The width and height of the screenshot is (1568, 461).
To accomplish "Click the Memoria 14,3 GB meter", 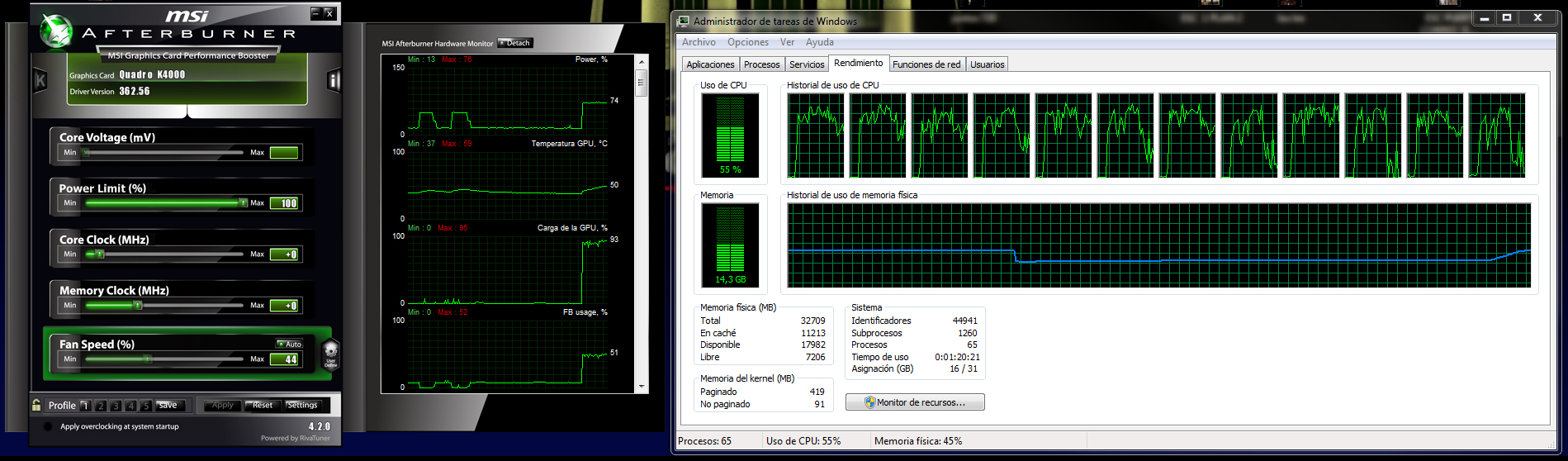I will tap(730, 245).
